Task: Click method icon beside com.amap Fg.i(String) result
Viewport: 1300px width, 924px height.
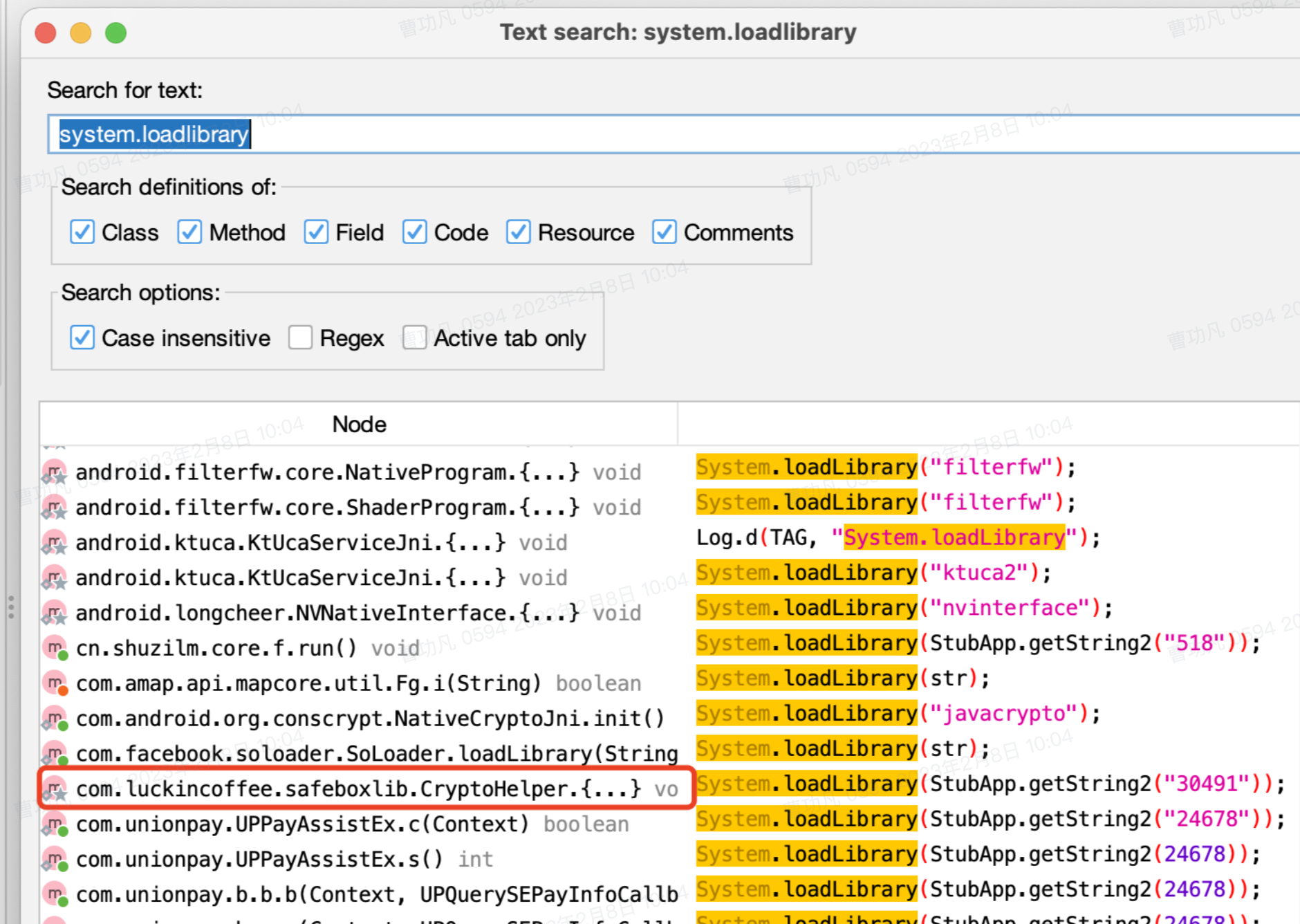Action: click(x=55, y=683)
